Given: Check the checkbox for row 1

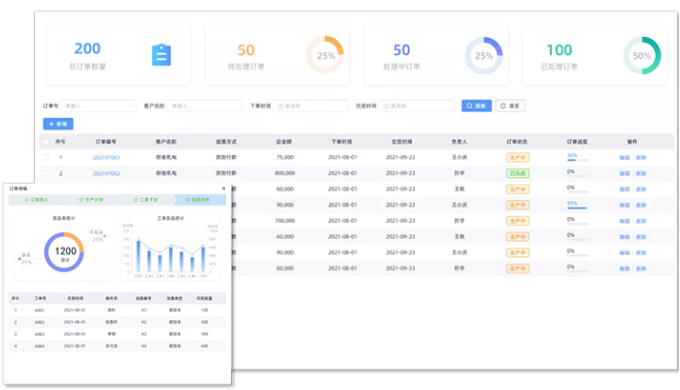Looking at the screenshot, I should tap(46, 157).
